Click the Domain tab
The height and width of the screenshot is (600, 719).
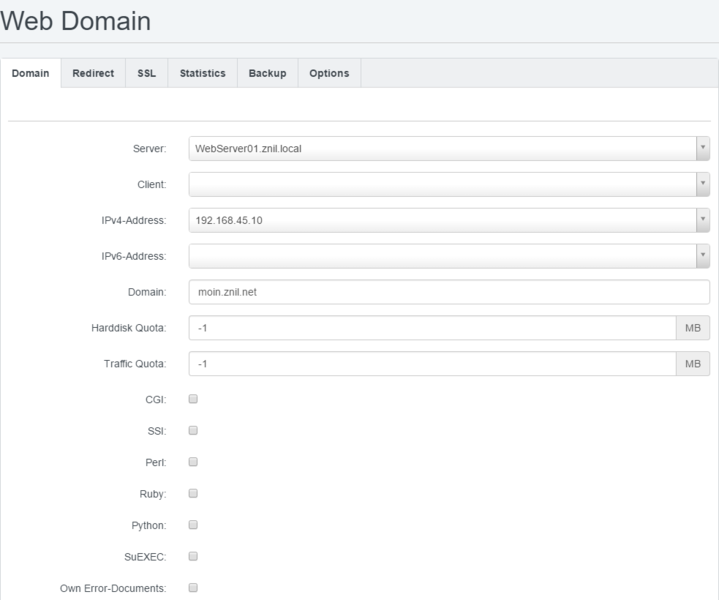[30, 74]
